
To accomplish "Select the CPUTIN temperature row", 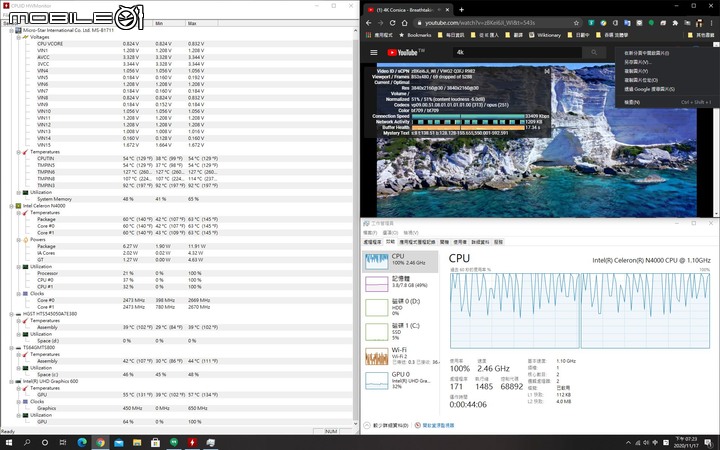I will coord(177,158).
